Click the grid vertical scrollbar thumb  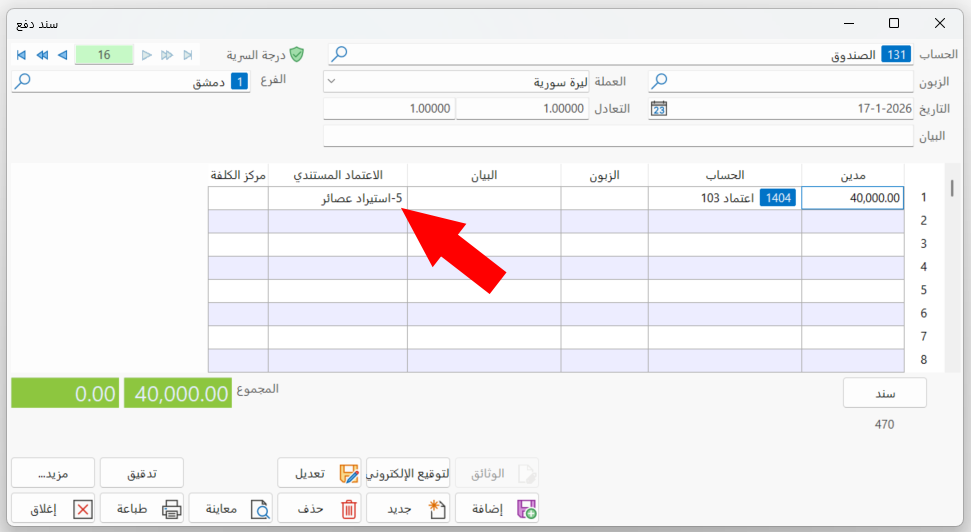coord(952,188)
